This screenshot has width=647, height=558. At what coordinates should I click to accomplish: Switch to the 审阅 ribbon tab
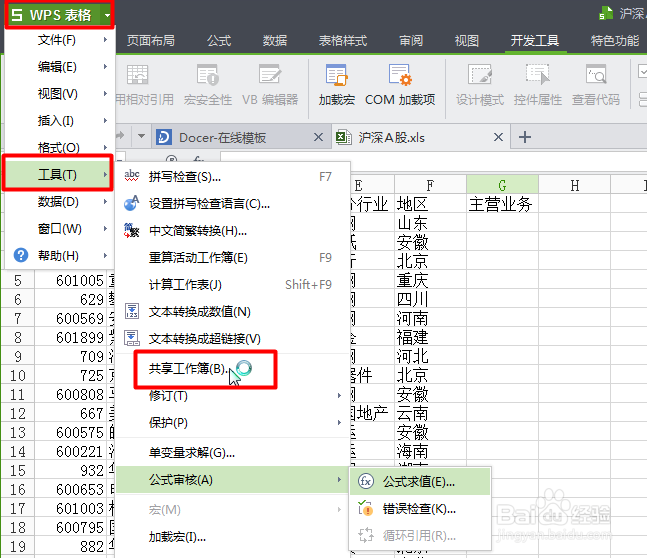411,40
